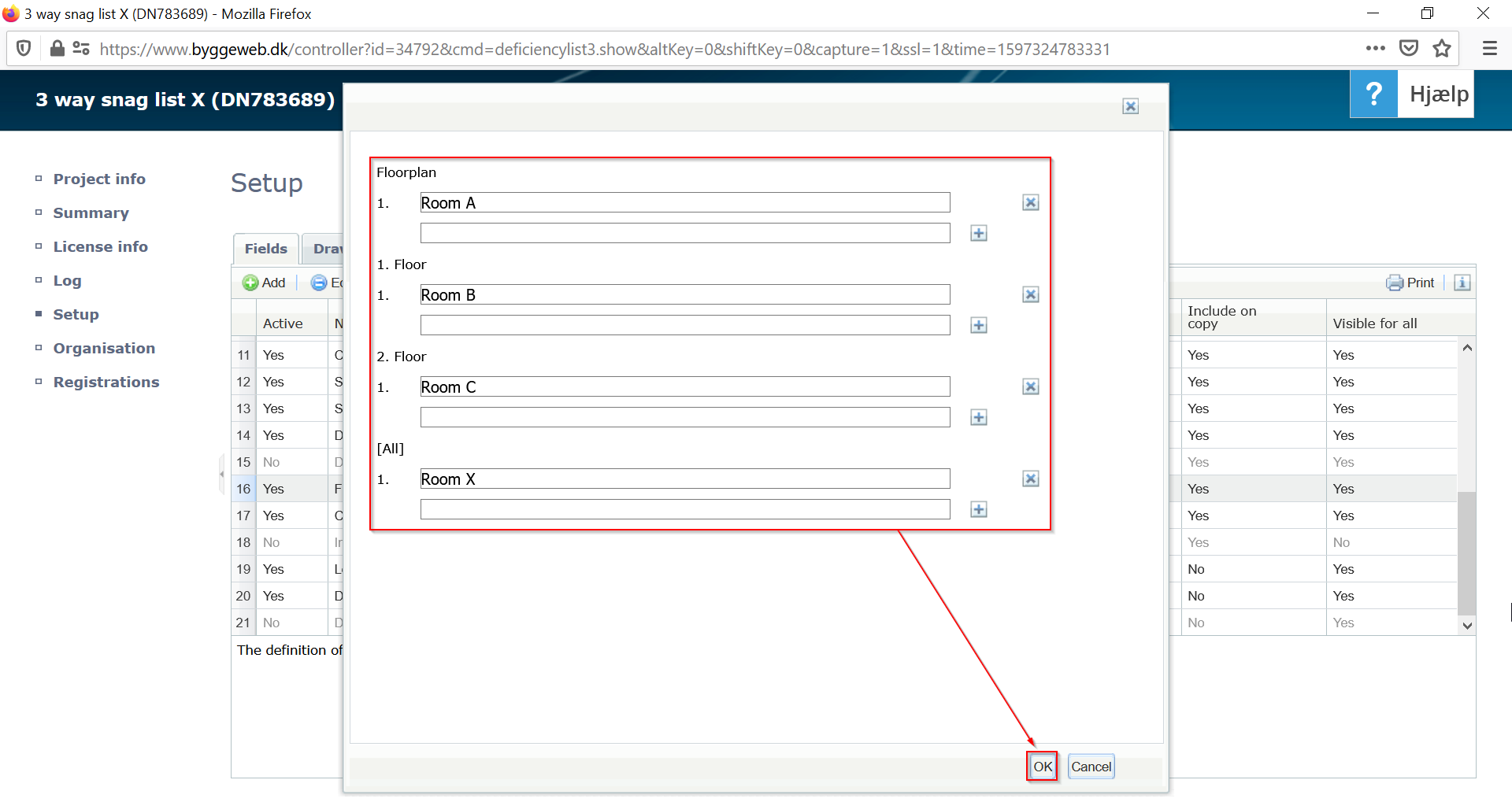Open the Hjælp question mark icon
This screenshot has width=1512, height=802.
1373,94
